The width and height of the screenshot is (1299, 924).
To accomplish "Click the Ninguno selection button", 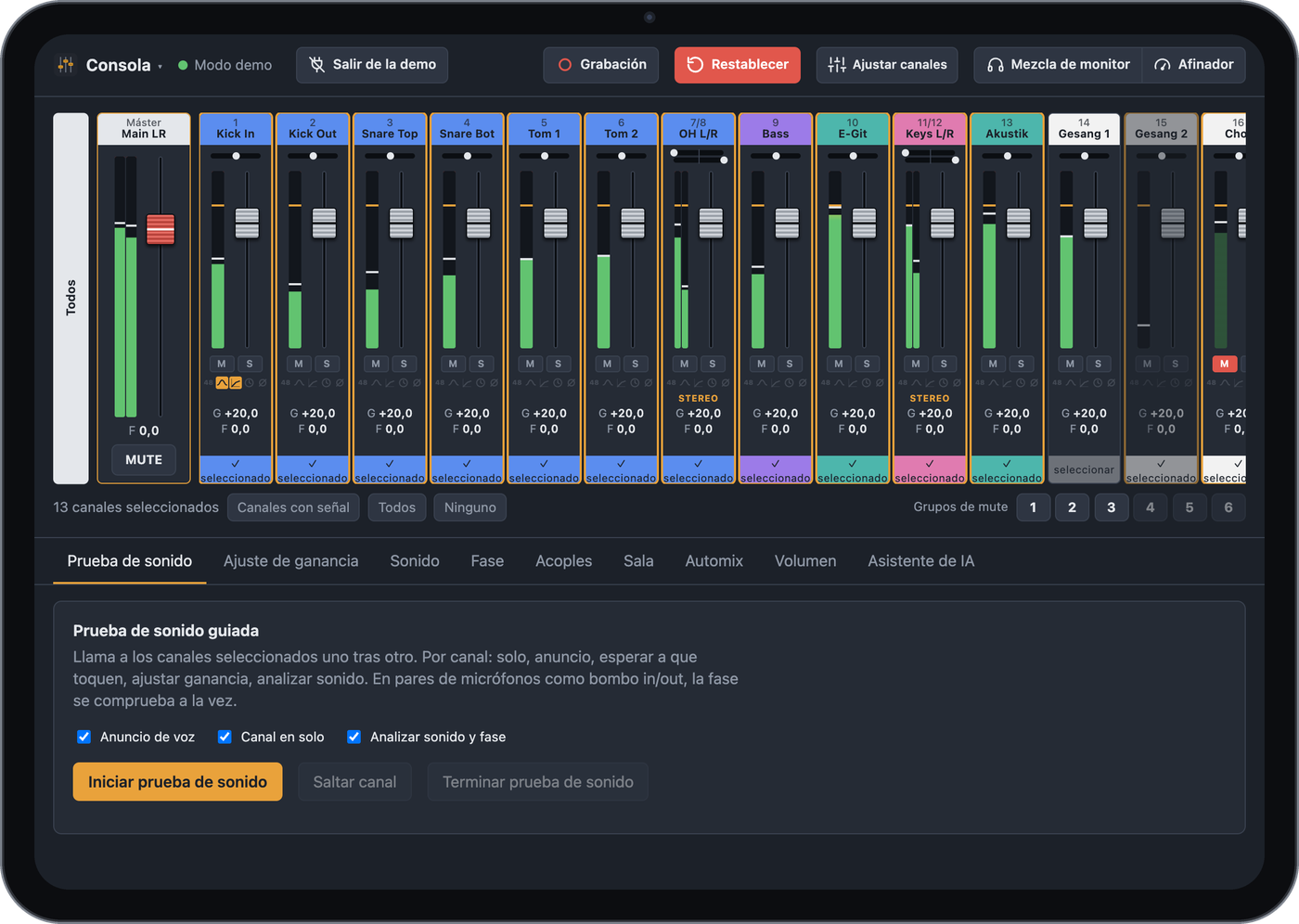I will [x=470, y=507].
